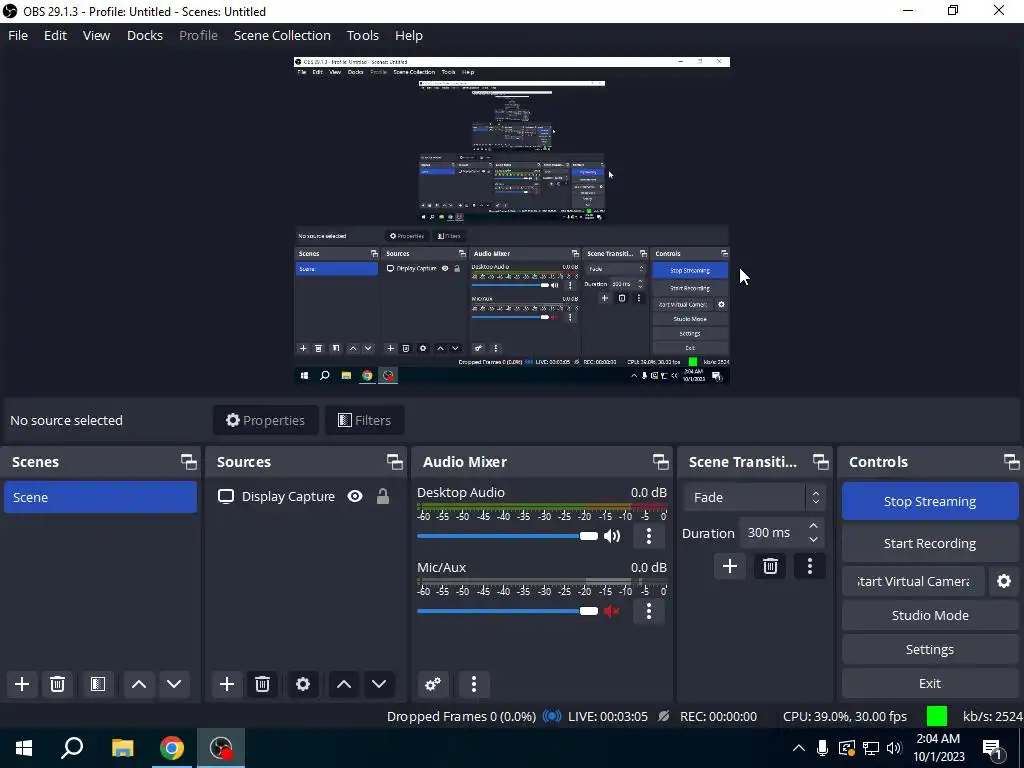Undock the Scene Transitions panel
The height and width of the screenshot is (768, 1024).
(820, 462)
